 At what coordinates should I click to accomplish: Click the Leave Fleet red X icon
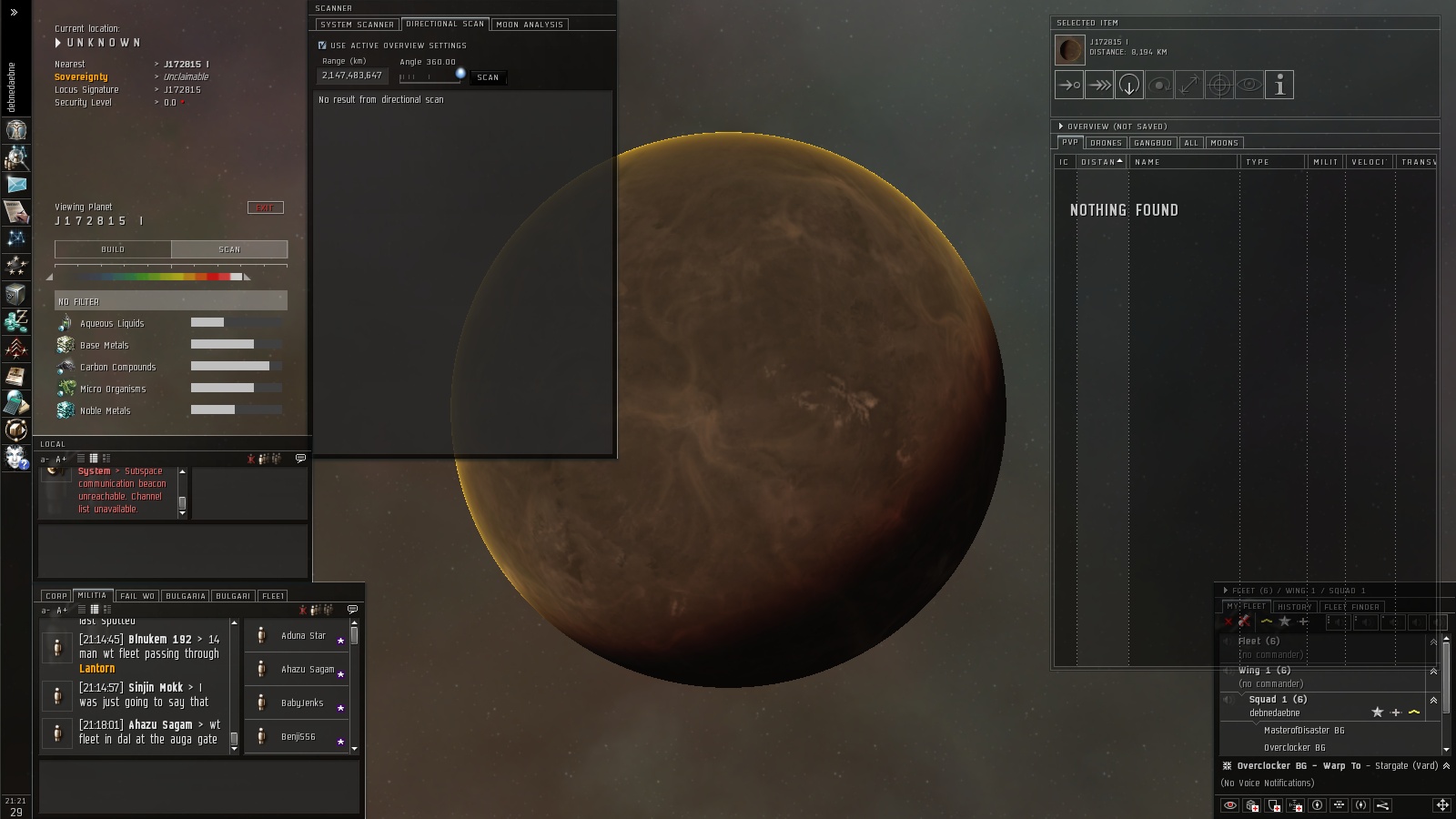pos(1228,622)
